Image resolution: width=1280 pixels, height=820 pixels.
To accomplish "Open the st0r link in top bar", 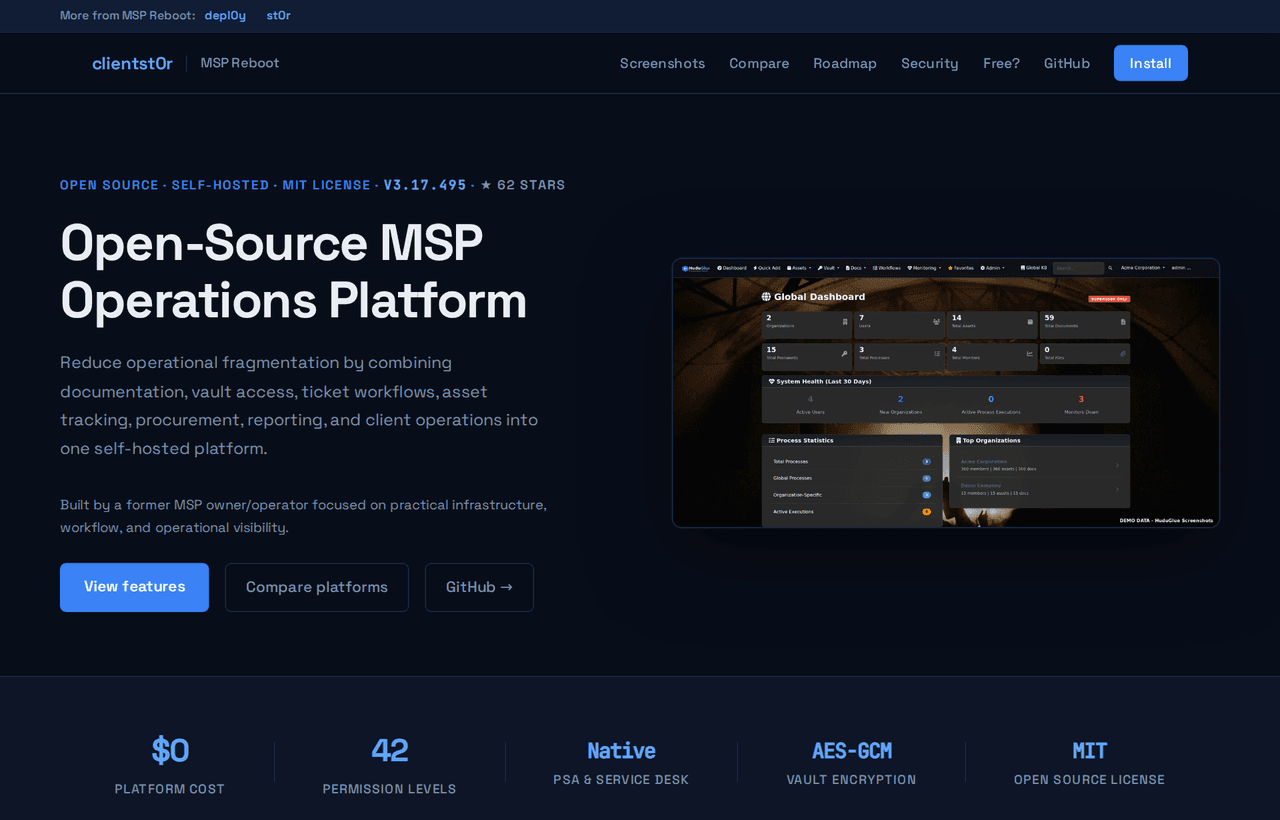I will [279, 15].
